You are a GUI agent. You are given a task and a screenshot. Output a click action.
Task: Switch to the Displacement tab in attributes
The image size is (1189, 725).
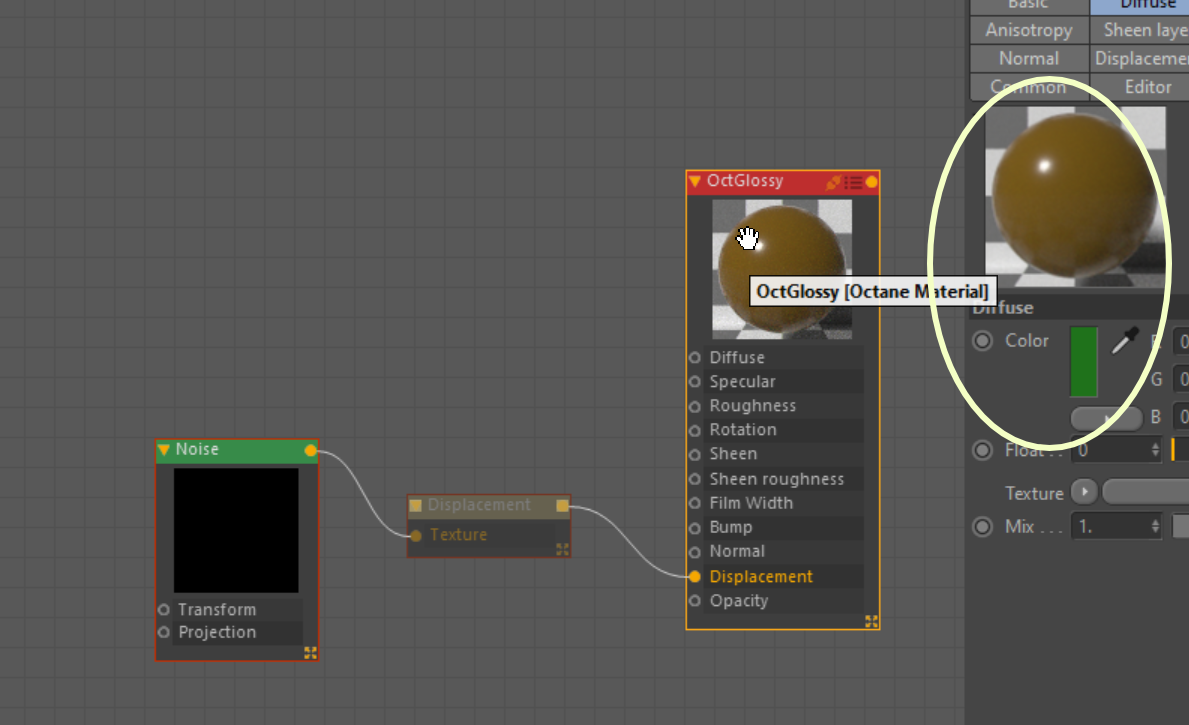pos(1140,58)
